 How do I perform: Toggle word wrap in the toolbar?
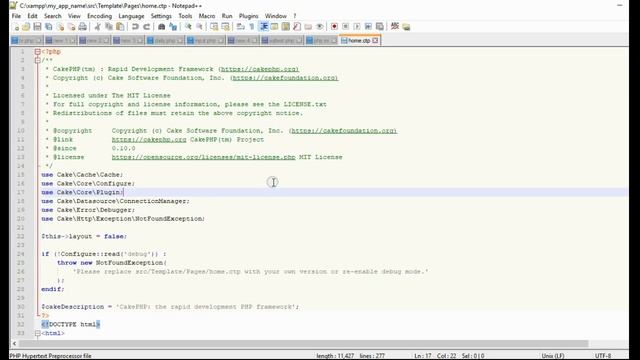pos(240,27)
